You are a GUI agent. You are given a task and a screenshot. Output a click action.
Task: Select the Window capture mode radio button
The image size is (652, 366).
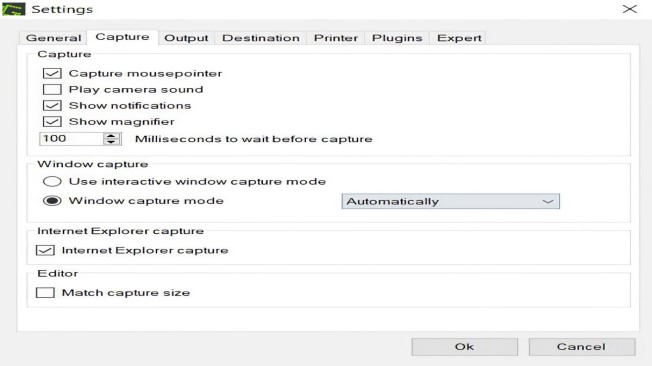(x=52, y=201)
